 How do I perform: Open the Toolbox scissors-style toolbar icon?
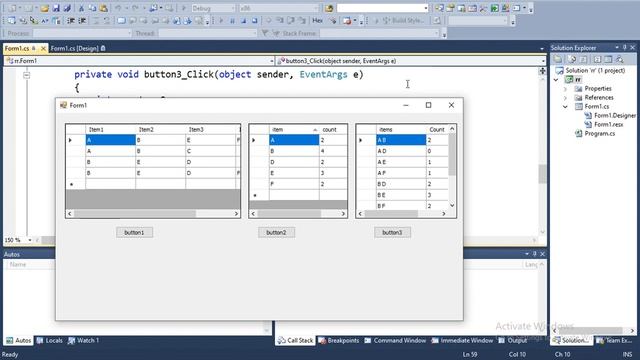tap(483, 8)
